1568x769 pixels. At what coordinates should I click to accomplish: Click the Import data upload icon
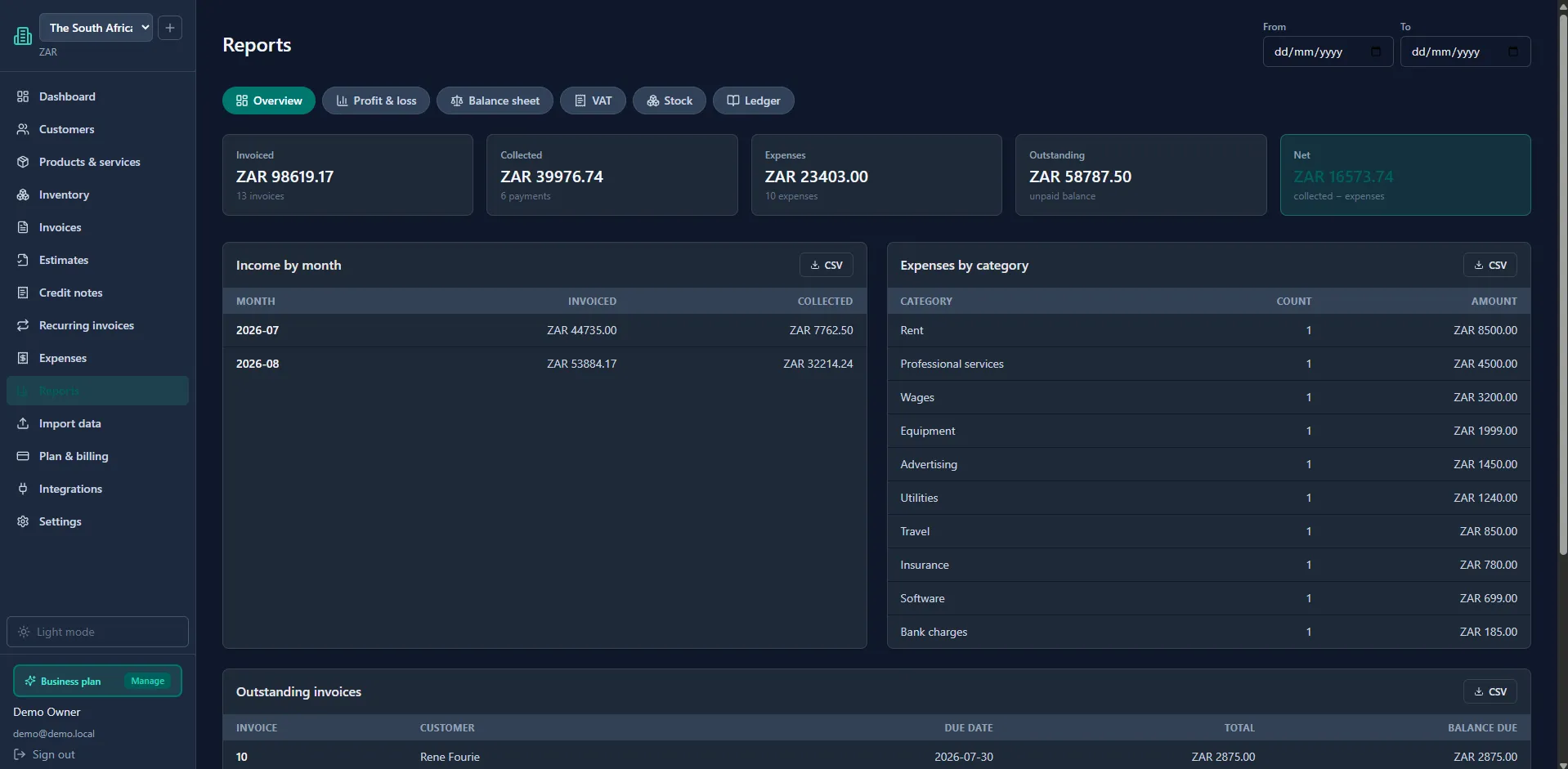pyautogui.click(x=23, y=423)
